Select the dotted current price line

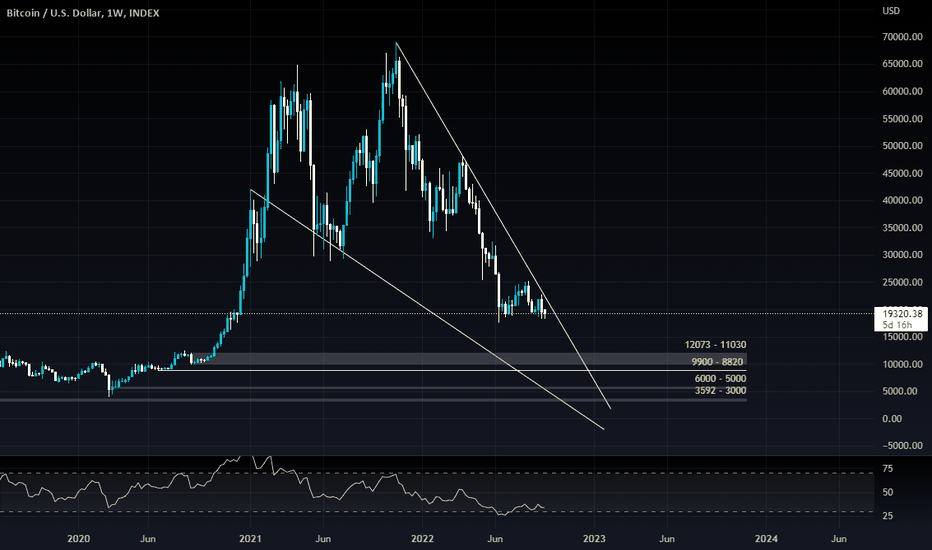coord(437,313)
